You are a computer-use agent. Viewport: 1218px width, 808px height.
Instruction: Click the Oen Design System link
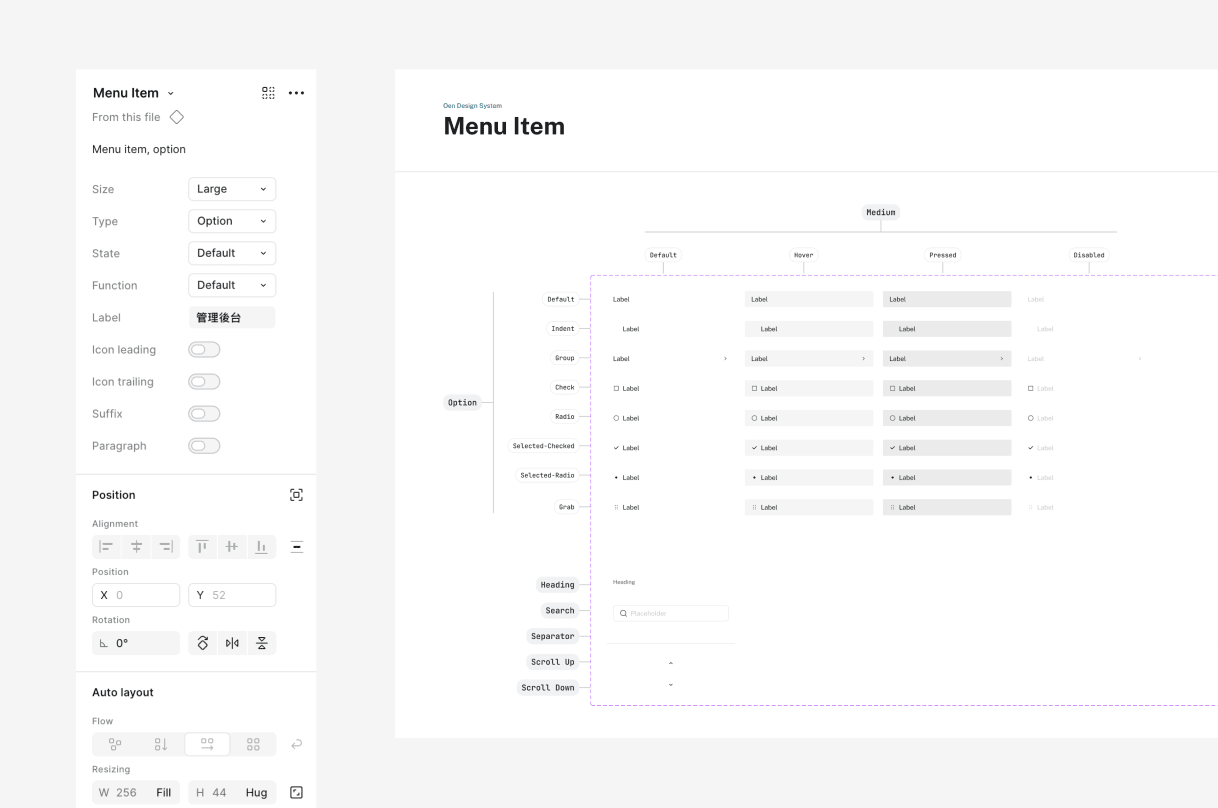pyautogui.click(x=473, y=105)
